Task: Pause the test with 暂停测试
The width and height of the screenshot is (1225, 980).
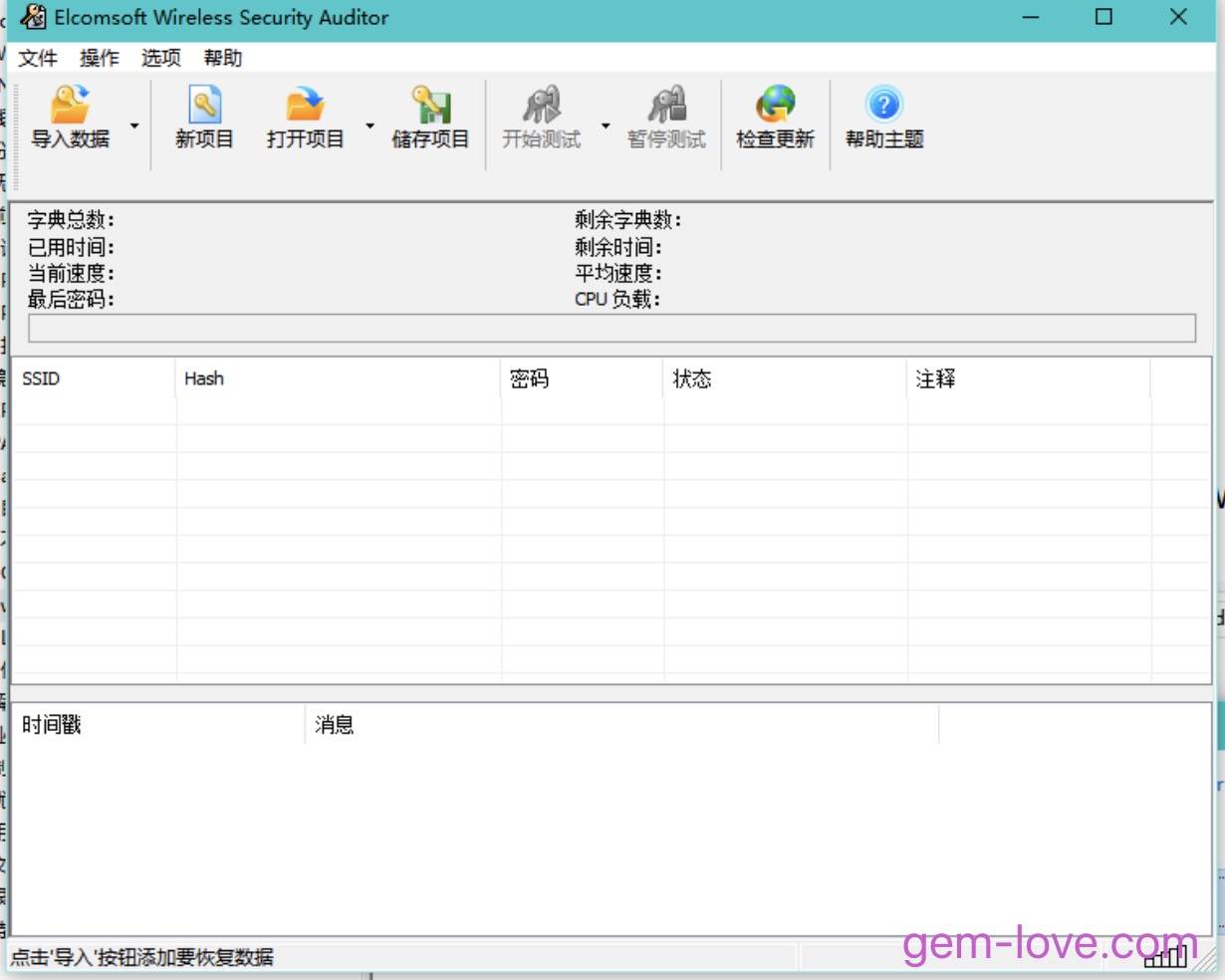Action: tap(666, 119)
